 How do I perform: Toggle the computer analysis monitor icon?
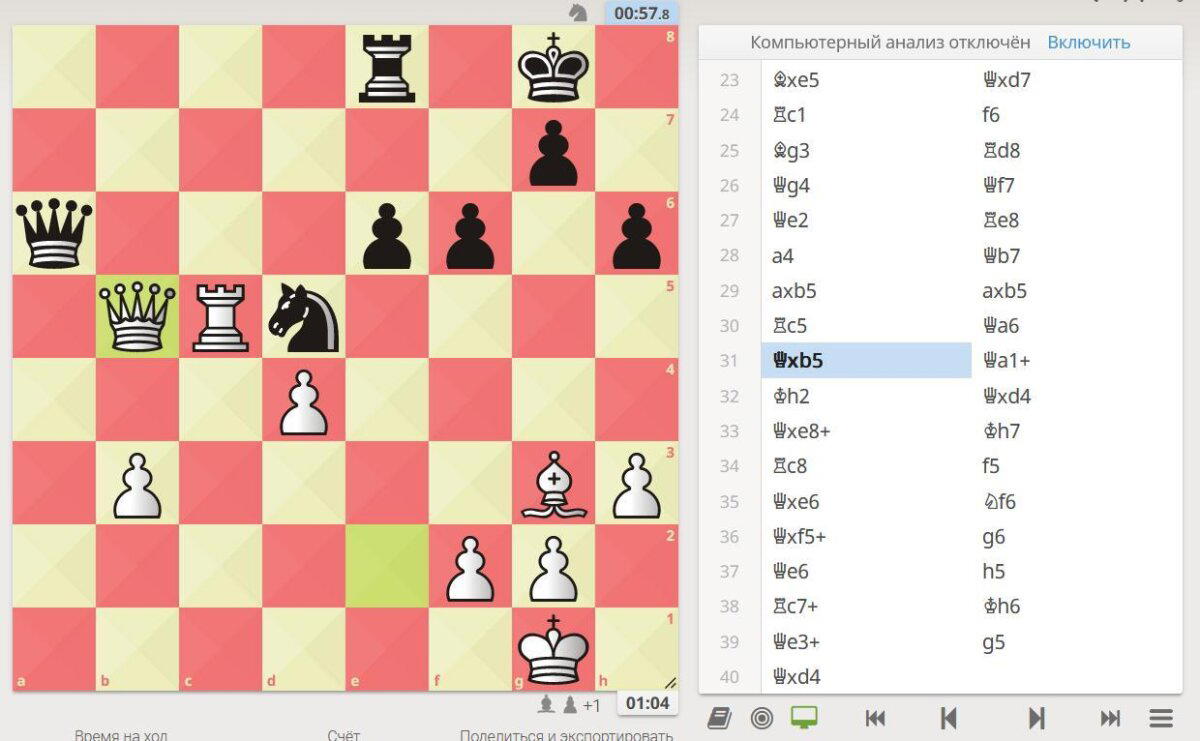[x=804, y=718]
